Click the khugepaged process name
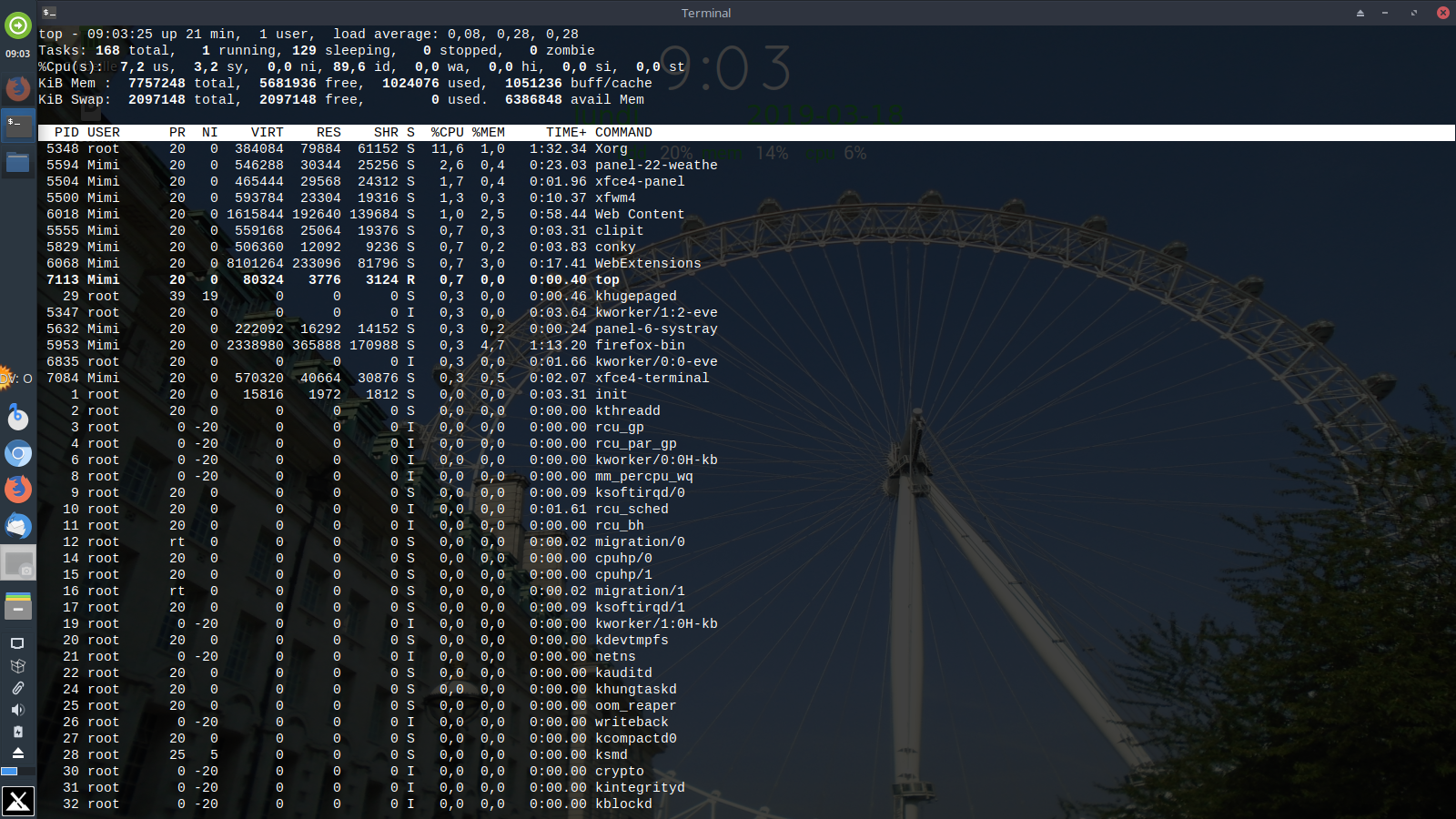 tap(636, 297)
